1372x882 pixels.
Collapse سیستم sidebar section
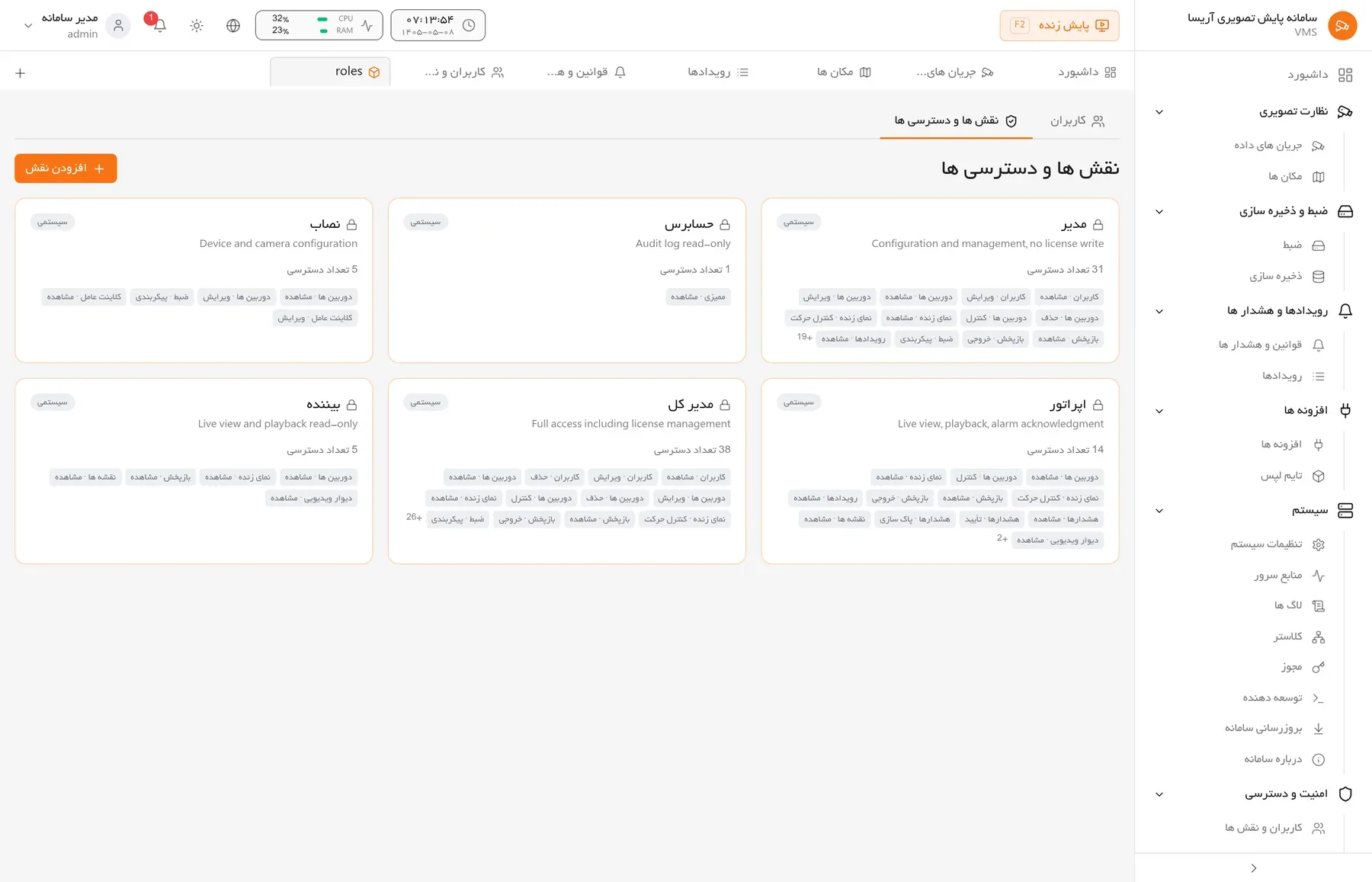[1159, 511]
